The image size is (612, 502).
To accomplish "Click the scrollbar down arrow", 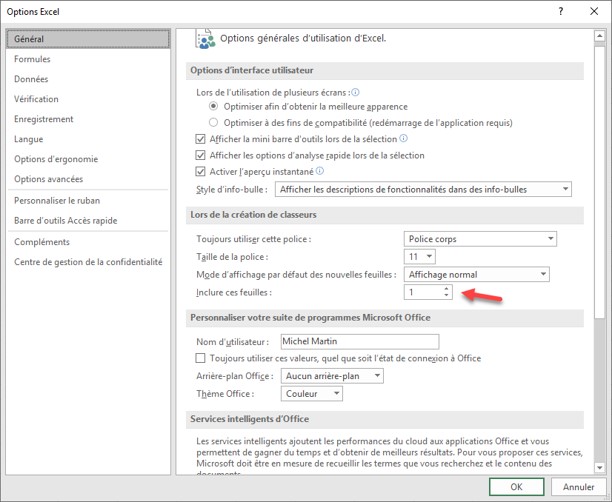I will coord(599,467).
